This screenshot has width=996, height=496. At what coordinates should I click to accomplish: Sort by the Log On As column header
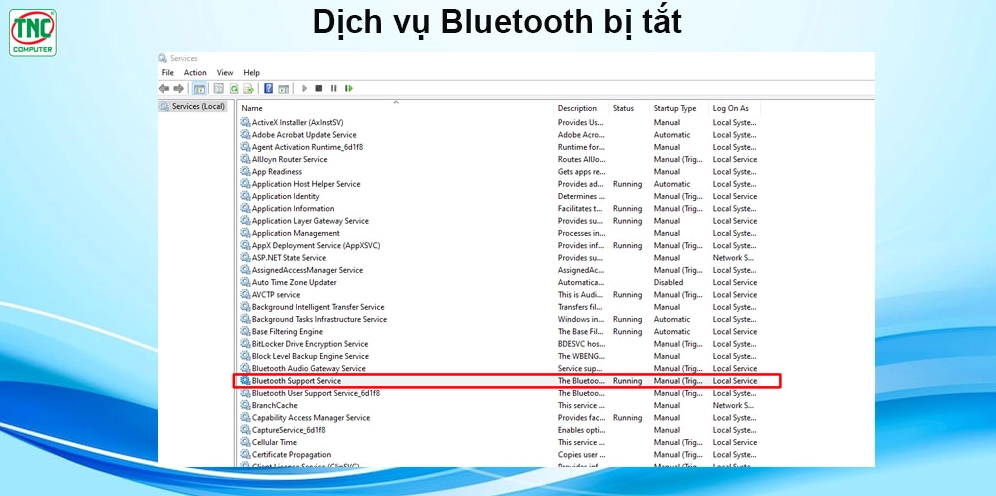click(734, 108)
